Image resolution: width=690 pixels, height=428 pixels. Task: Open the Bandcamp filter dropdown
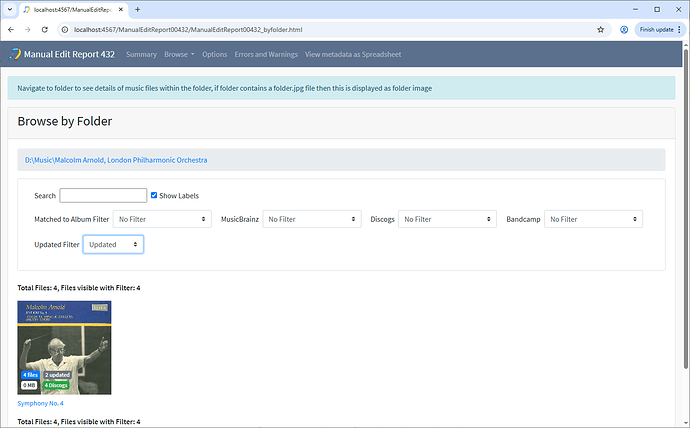pos(593,219)
